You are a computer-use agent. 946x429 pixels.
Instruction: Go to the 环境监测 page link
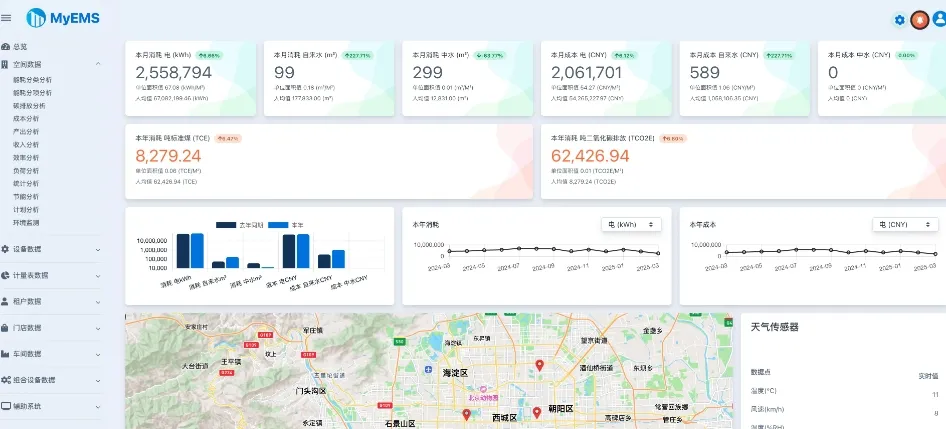point(26,223)
